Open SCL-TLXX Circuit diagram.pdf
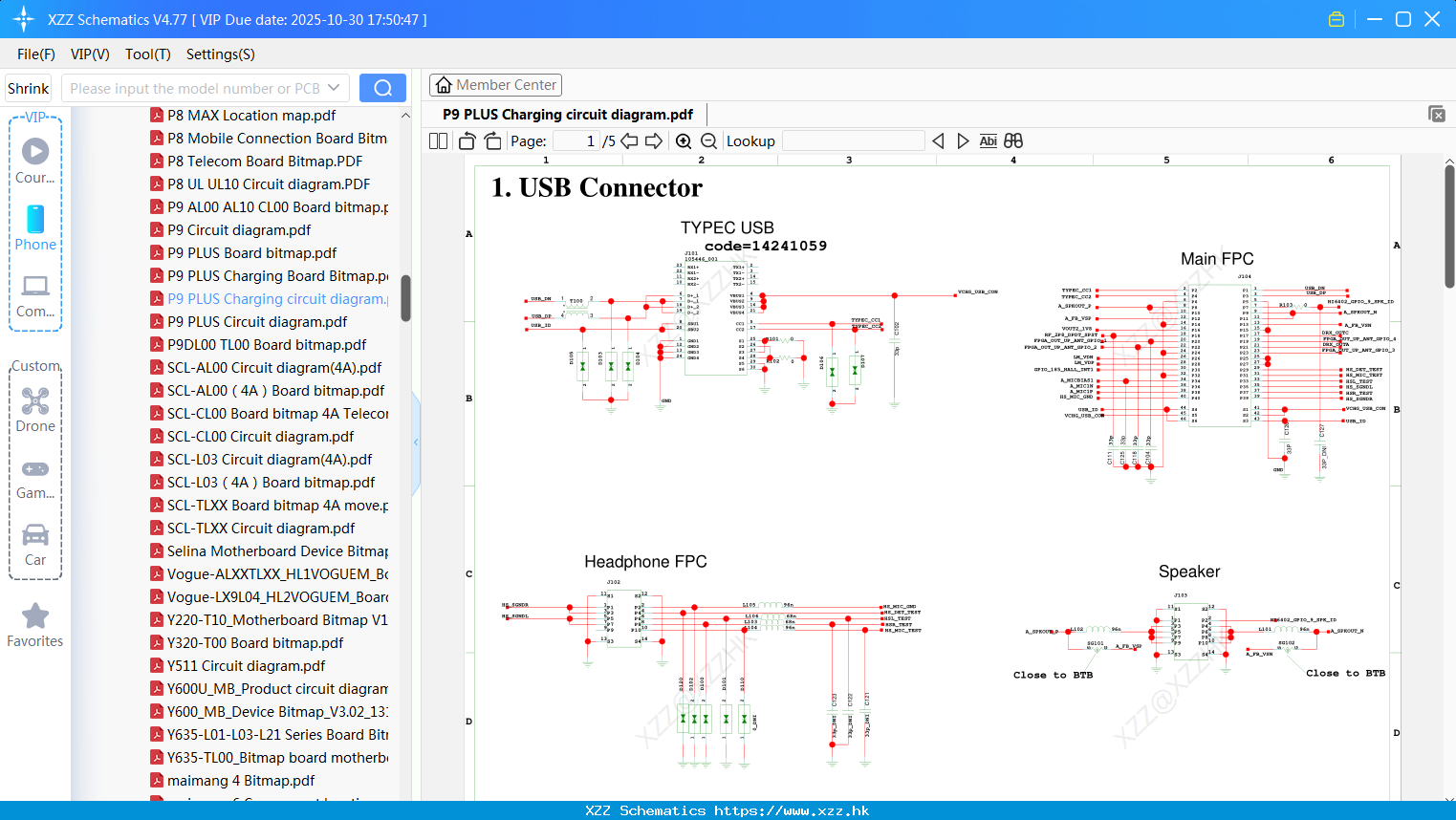1456x820 pixels. [x=261, y=529]
